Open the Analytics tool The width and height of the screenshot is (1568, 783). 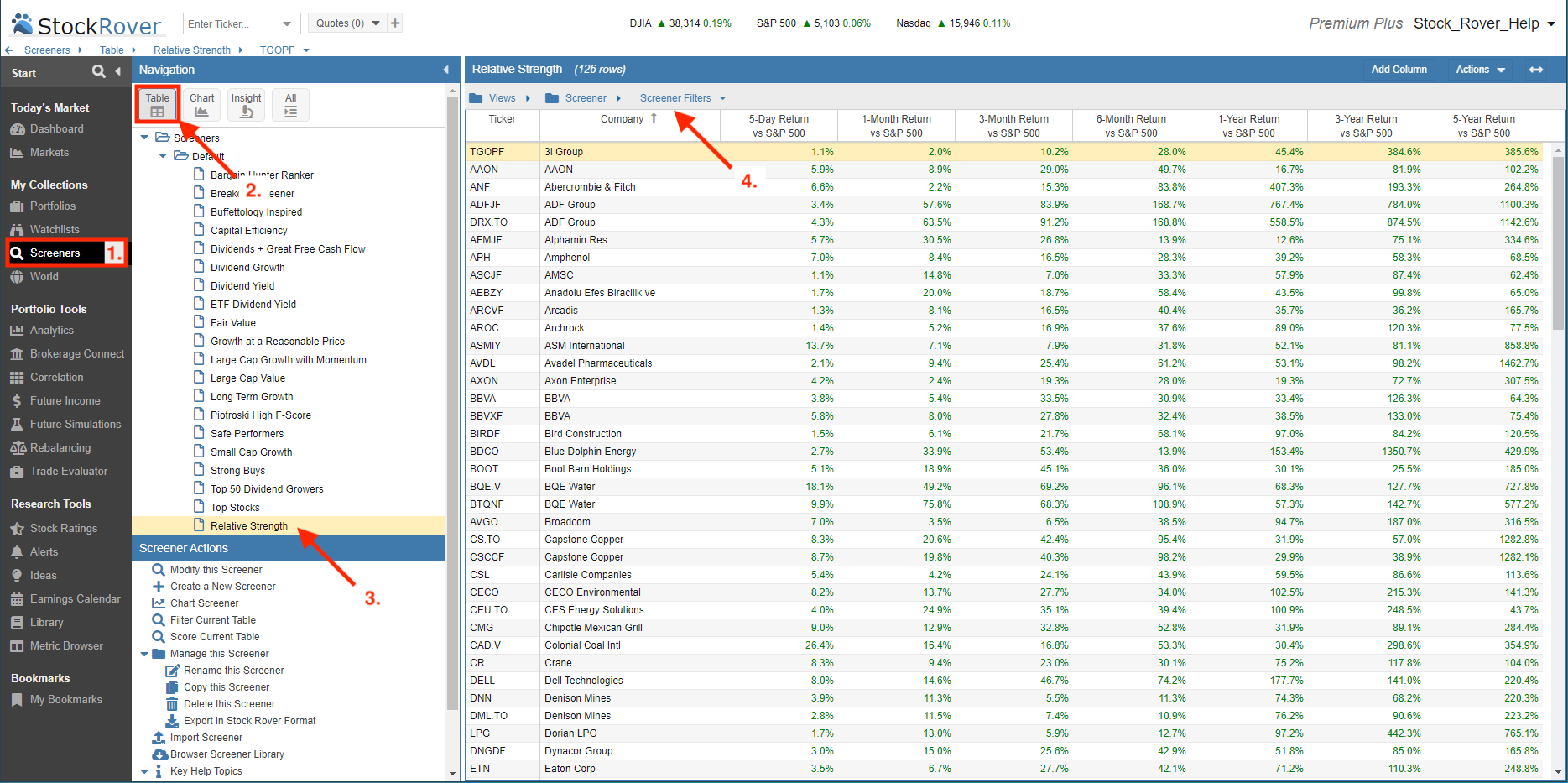click(x=51, y=331)
